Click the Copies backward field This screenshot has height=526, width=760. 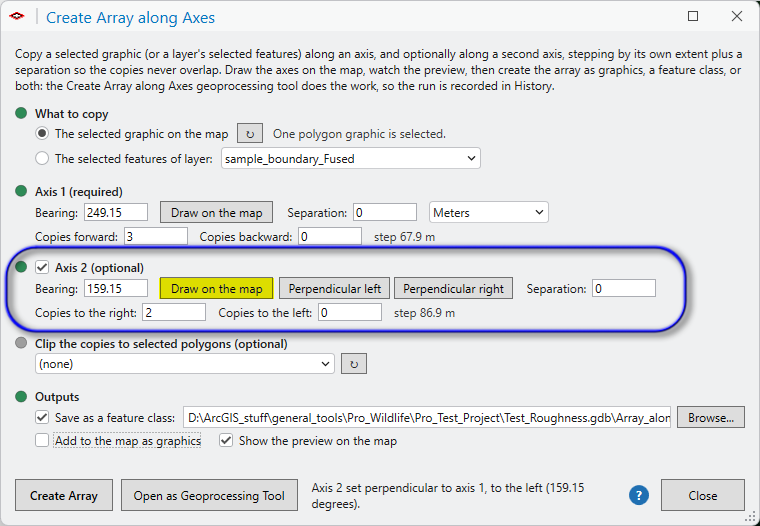click(330, 237)
